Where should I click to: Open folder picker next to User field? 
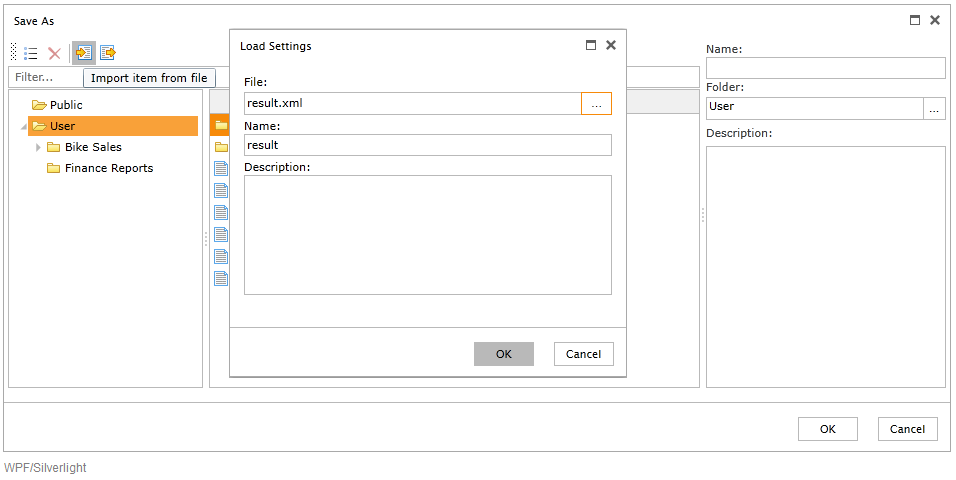pos(934,109)
